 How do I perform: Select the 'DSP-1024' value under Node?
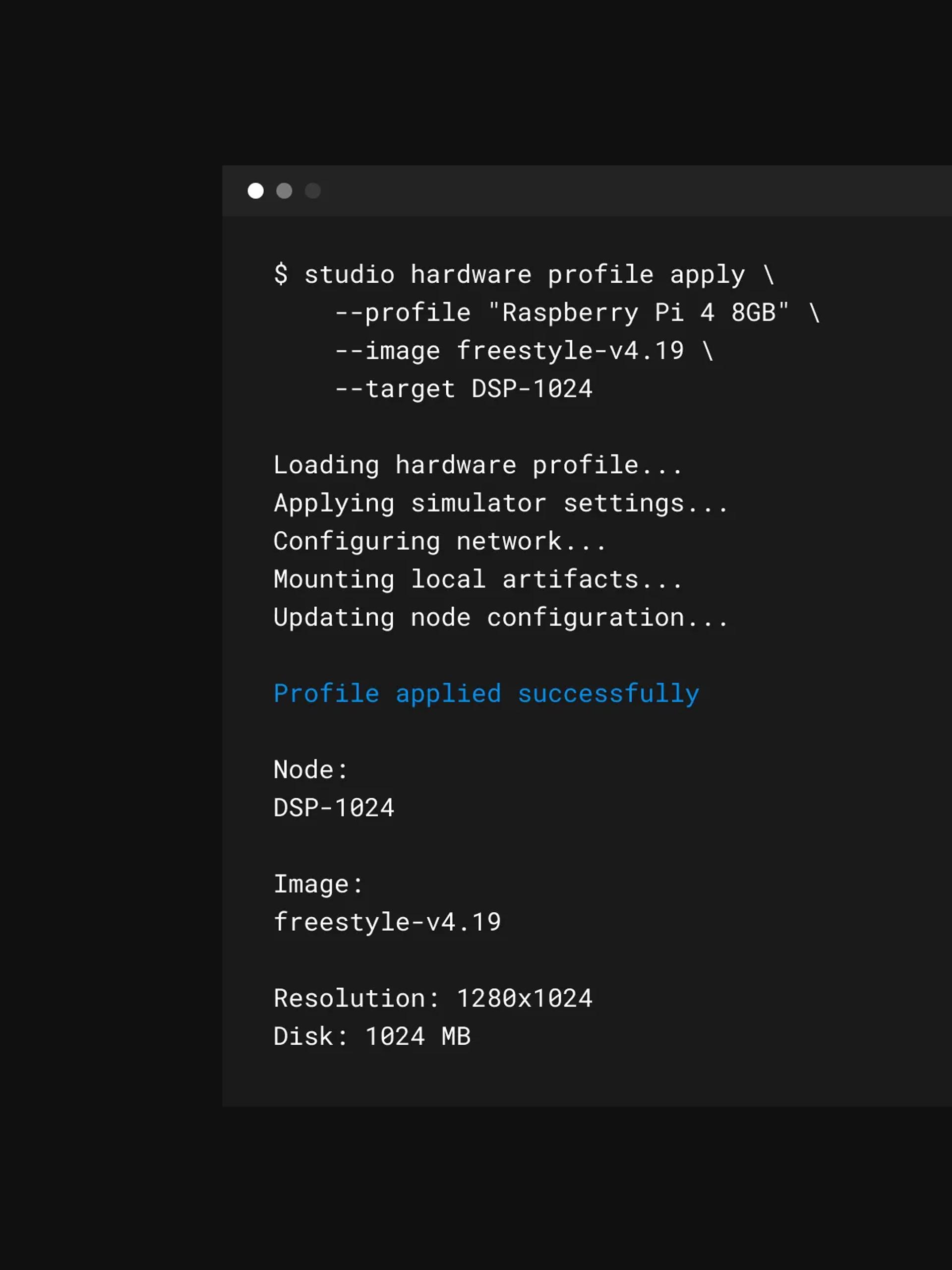tap(334, 808)
